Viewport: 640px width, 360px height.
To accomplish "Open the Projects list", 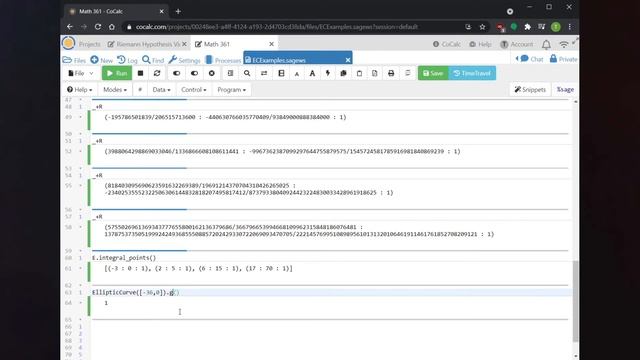I will tap(89, 44).
